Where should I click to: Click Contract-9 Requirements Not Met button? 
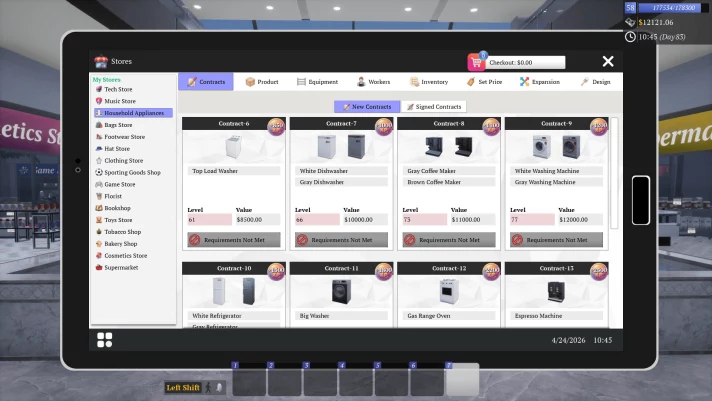pyautogui.click(x=557, y=240)
